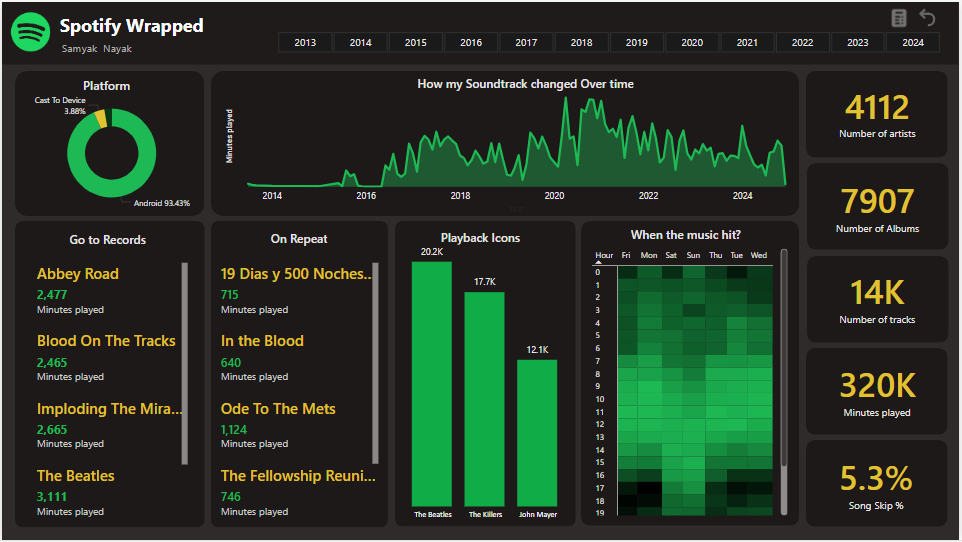Screen dimensions: 962x542
Task: Click the Fri column header in heatmap
Action: point(626,255)
